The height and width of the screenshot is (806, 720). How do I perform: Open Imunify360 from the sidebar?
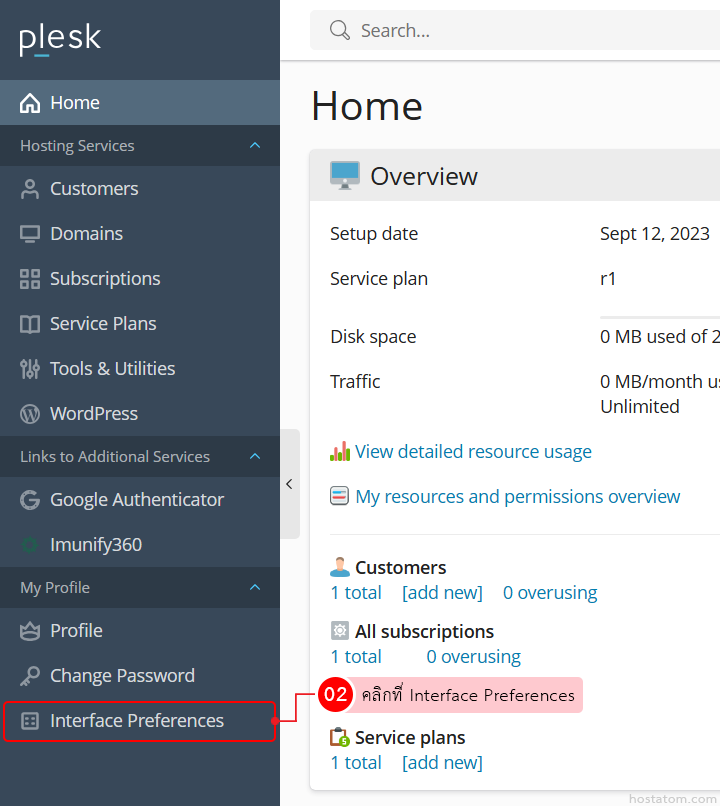[96, 545]
